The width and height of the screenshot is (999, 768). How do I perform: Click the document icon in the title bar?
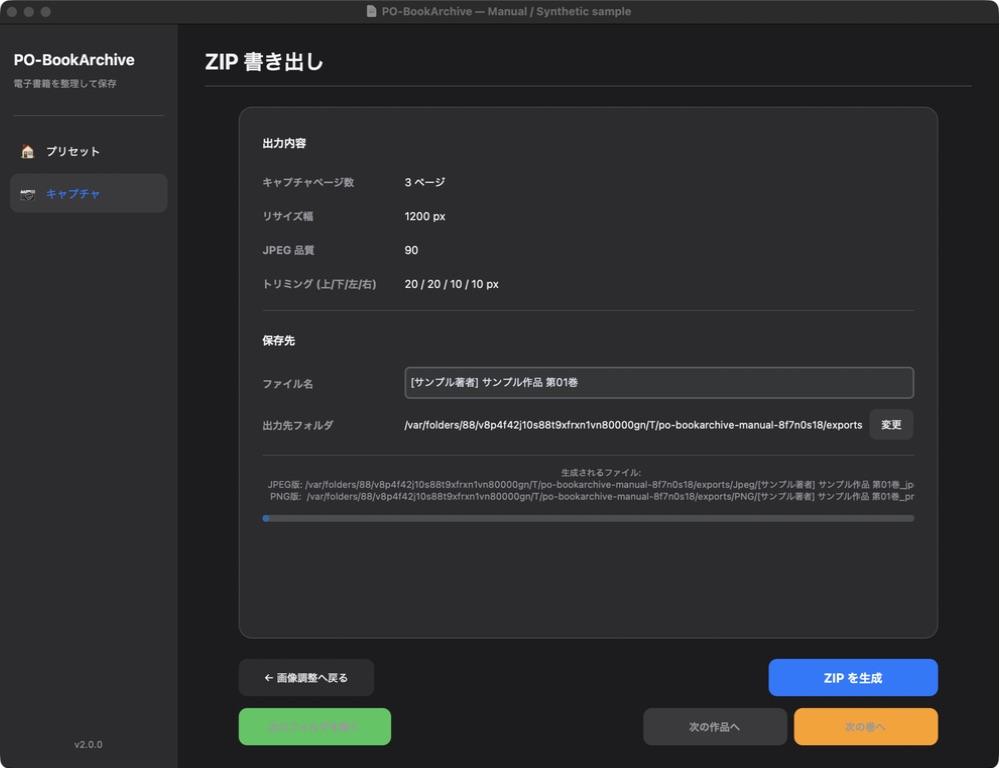point(371,11)
